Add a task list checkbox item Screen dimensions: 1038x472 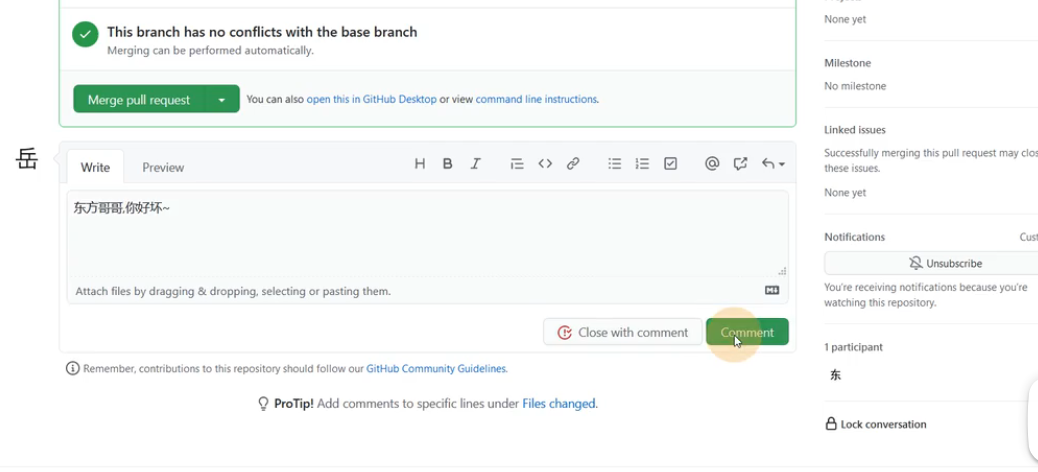[x=671, y=164]
